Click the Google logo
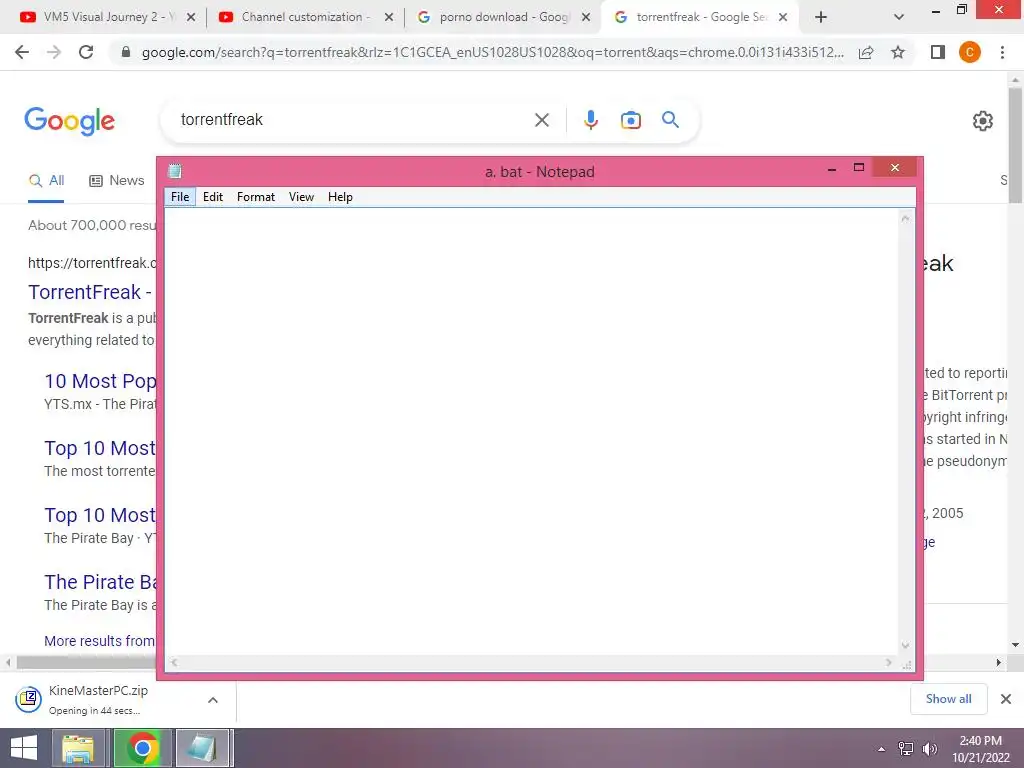 (x=69, y=121)
